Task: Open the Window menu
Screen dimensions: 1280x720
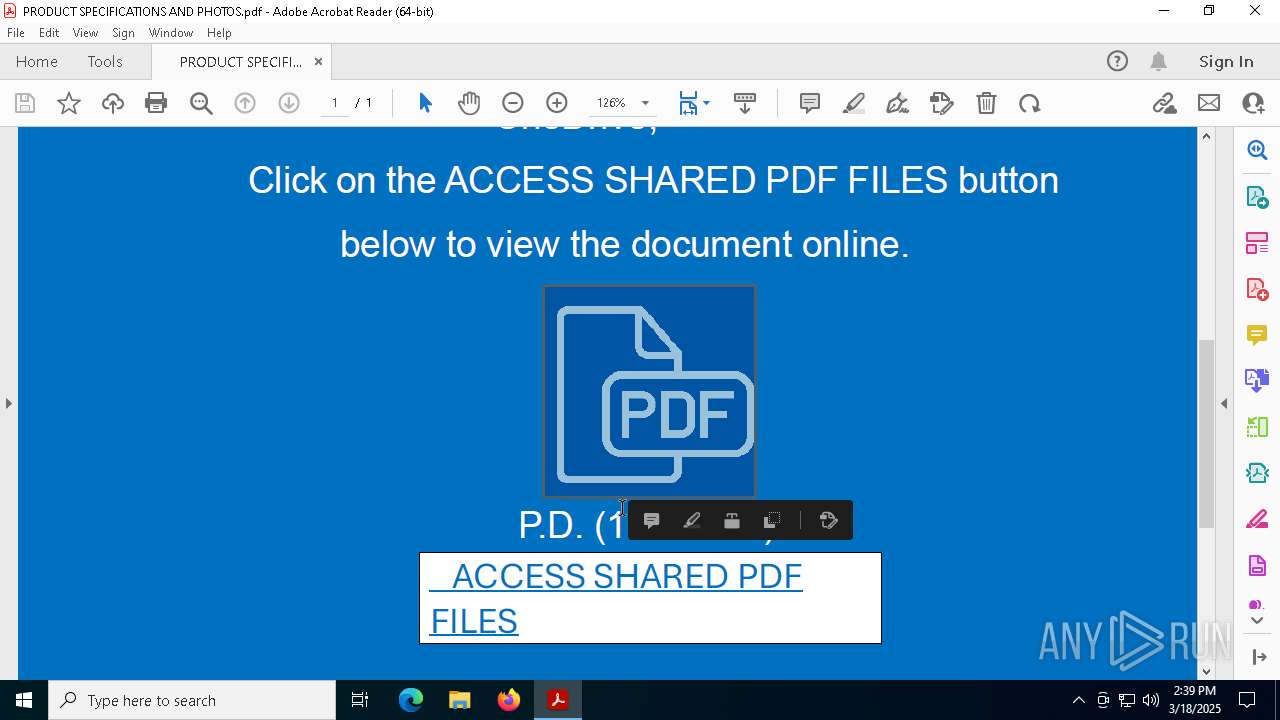Action: point(171,32)
